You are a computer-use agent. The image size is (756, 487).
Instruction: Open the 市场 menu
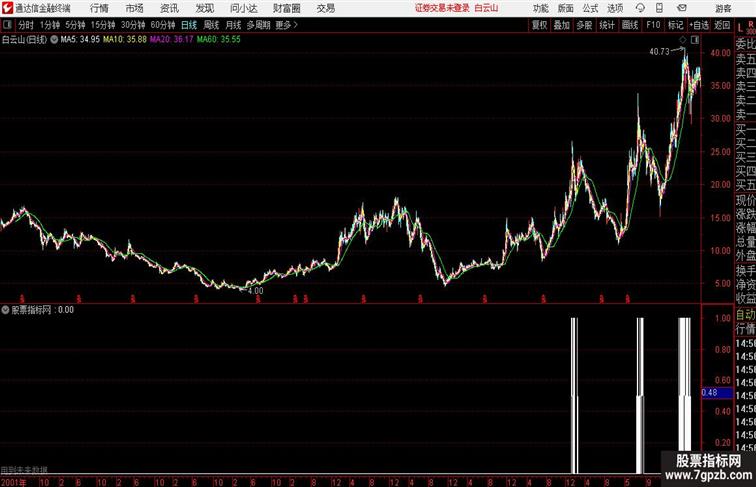tap(135, 8)
